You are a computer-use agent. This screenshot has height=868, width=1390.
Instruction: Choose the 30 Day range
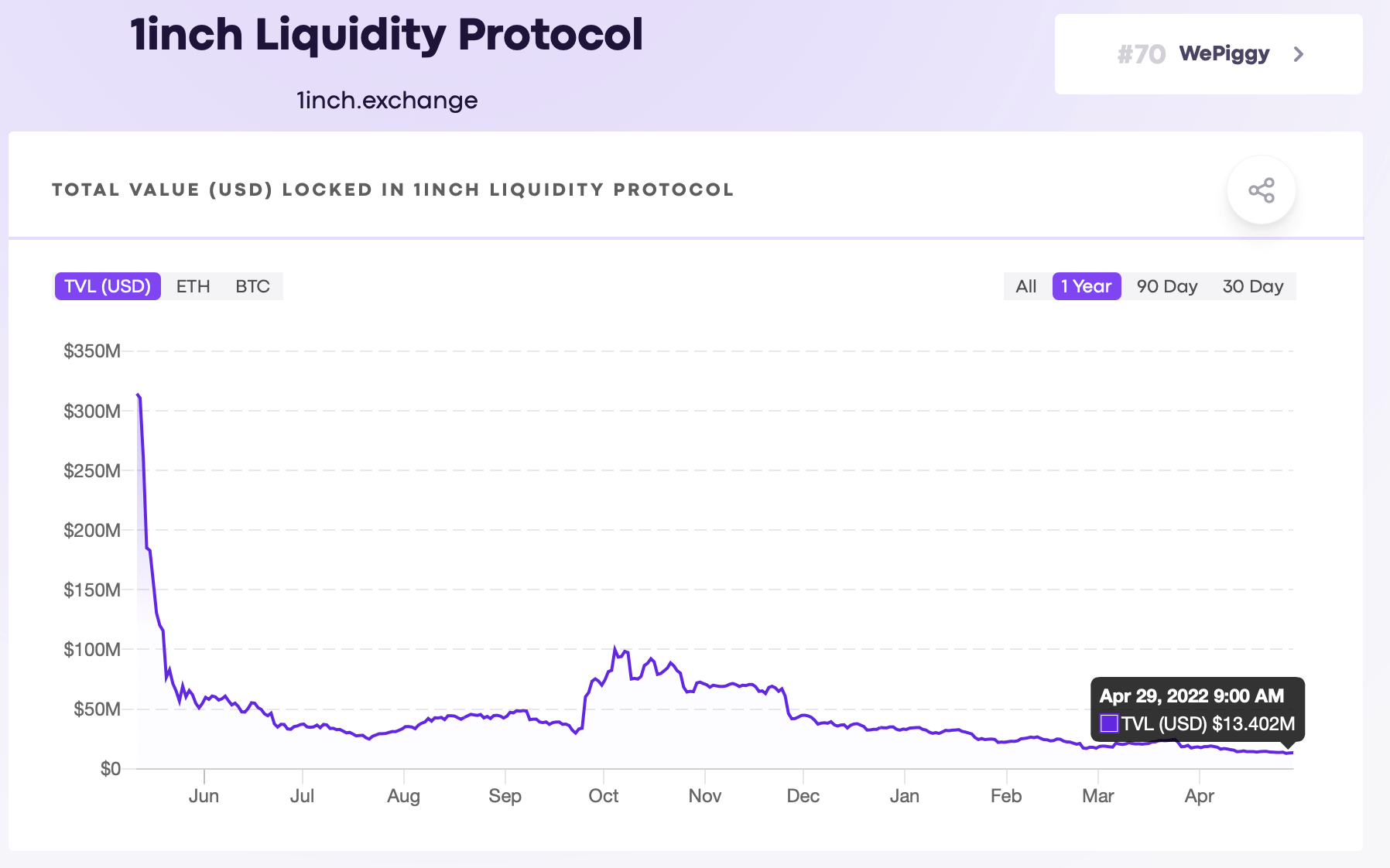click(1252, 286)
